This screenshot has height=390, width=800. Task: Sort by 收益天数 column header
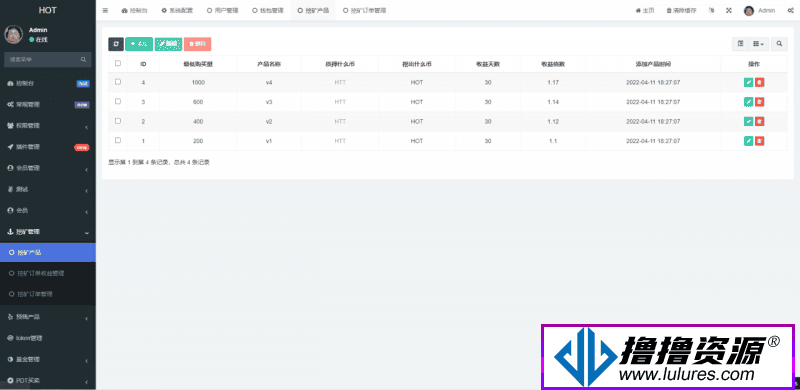pyautogui.click(x=488, y=64)
